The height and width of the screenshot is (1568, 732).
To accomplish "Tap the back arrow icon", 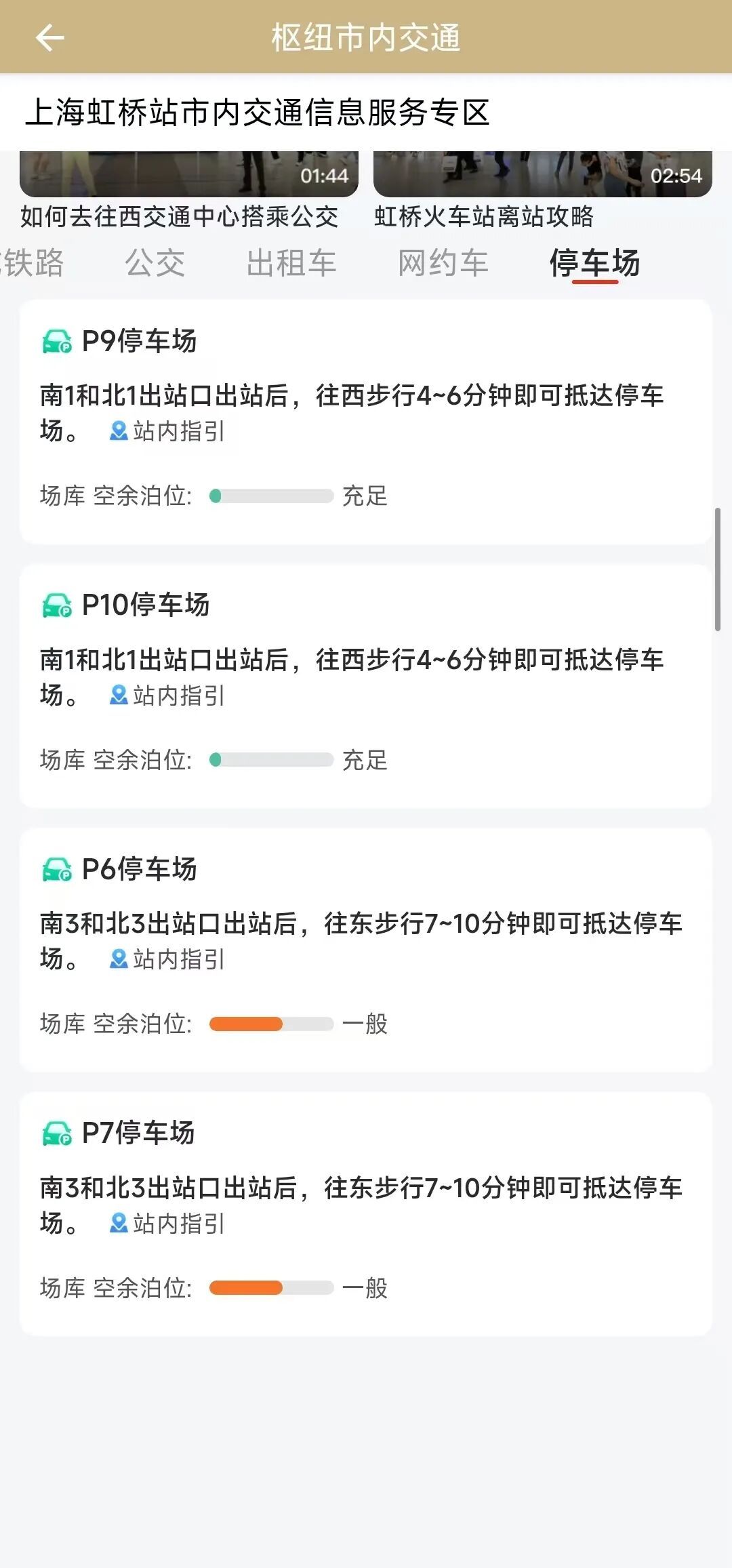I will (x=49, y=37).
